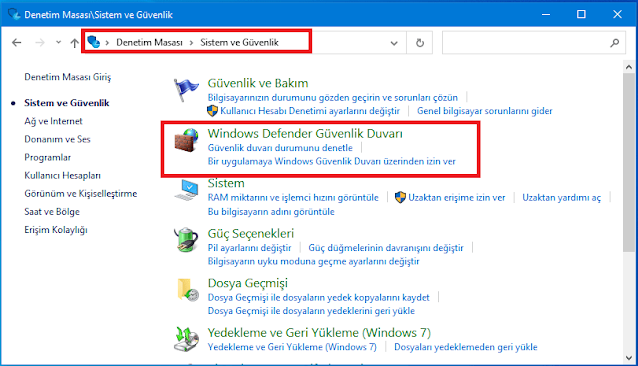Screen dimensions: 638x366
Task: Select Sistem ve Güvenlik in the sidebar
Action: (x=67, y=103)
